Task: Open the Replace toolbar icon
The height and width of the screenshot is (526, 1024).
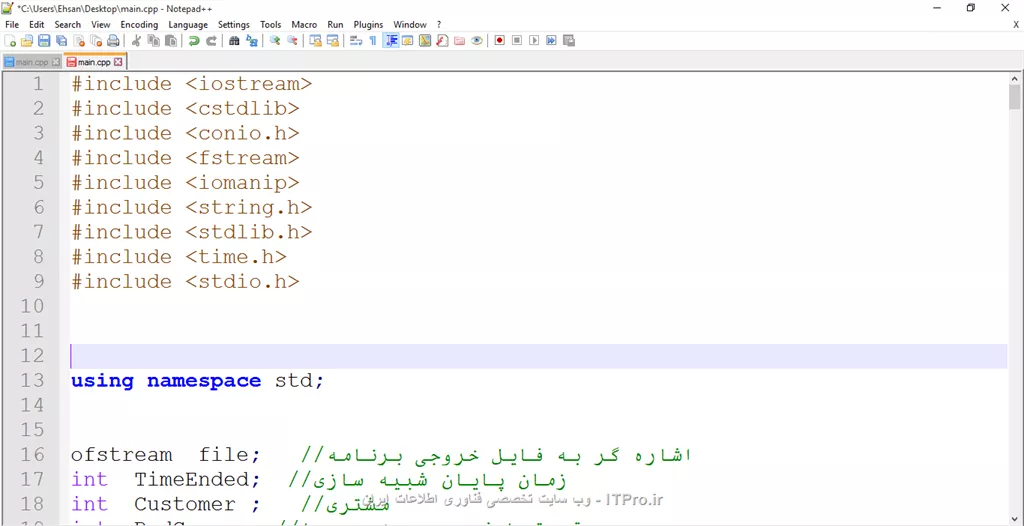Action: [x=251, y=41]
